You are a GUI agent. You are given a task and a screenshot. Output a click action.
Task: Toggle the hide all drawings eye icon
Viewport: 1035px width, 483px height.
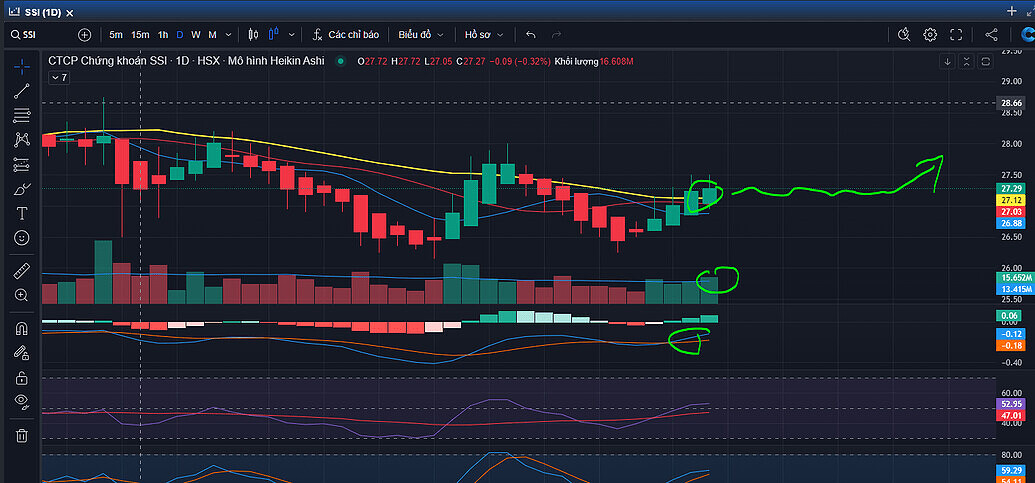22,402
